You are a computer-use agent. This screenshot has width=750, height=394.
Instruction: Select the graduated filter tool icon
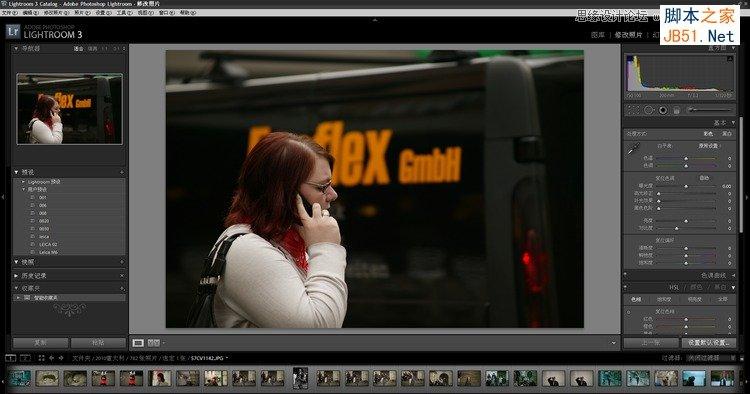(676, 110)
